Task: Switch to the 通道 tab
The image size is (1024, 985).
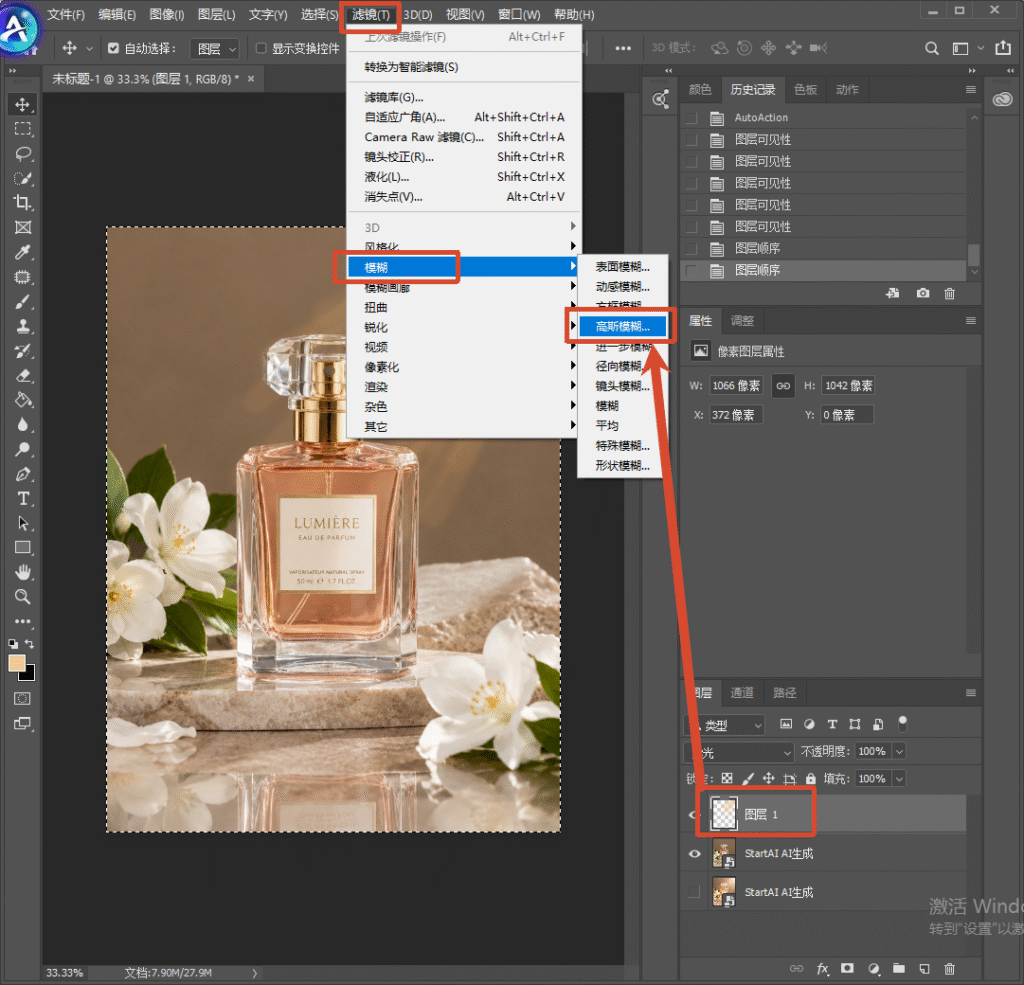Action: point(742,693)
